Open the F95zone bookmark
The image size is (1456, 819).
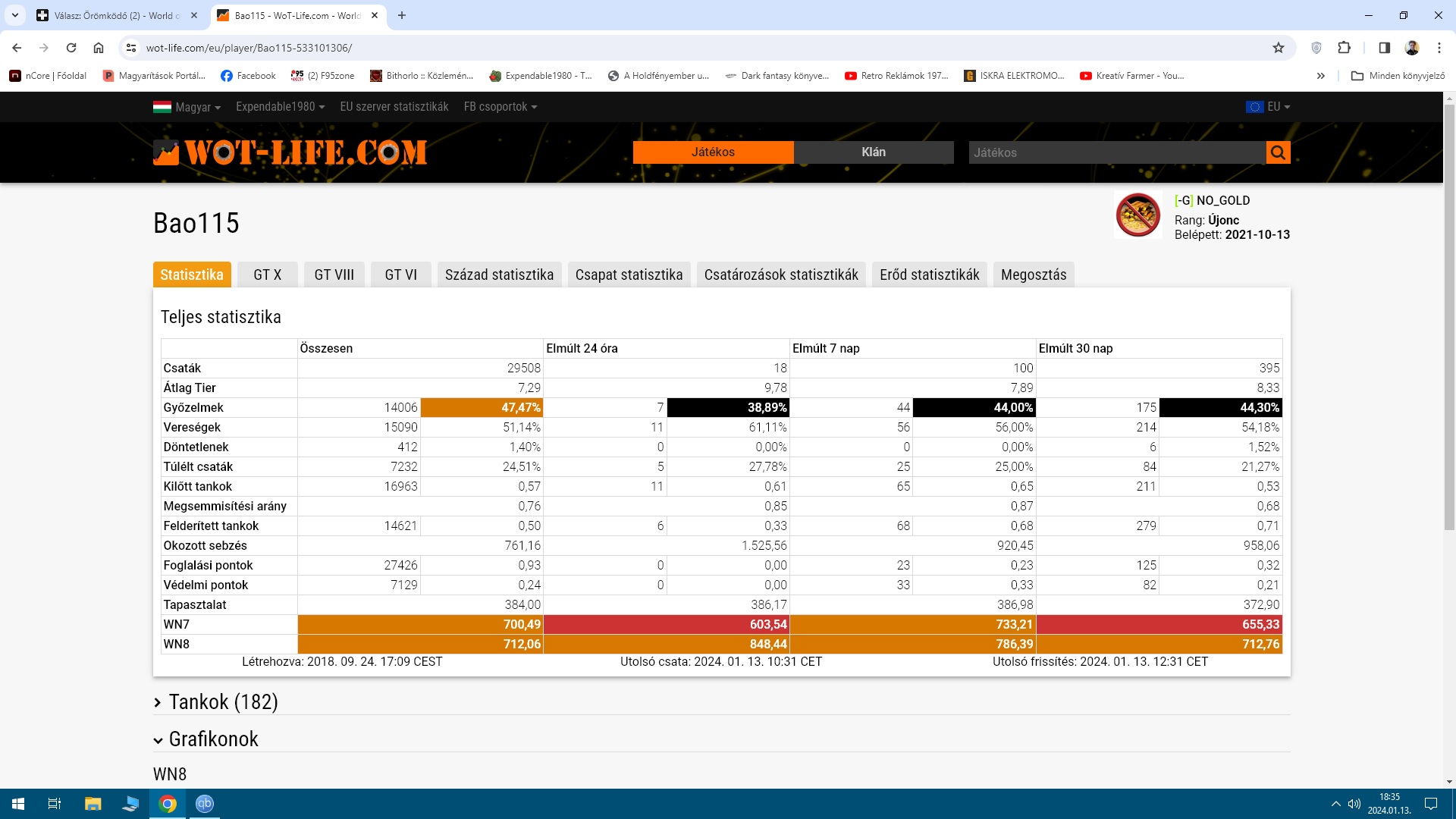(322, 76)
